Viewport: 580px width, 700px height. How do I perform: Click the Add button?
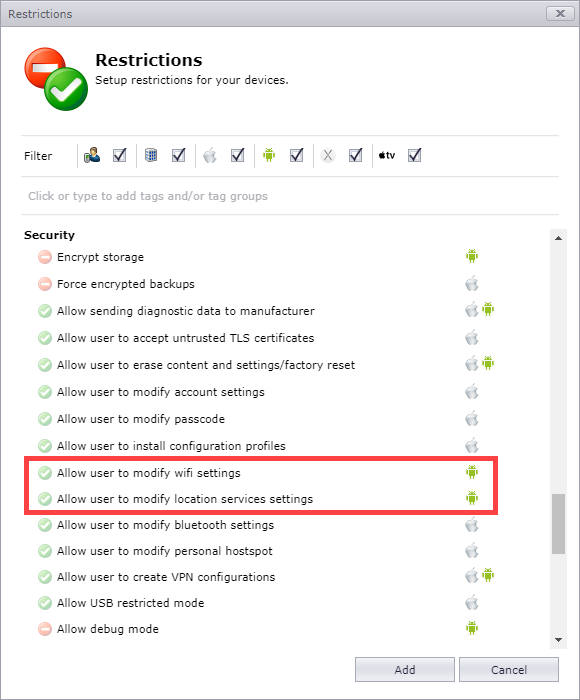point(405,670)
